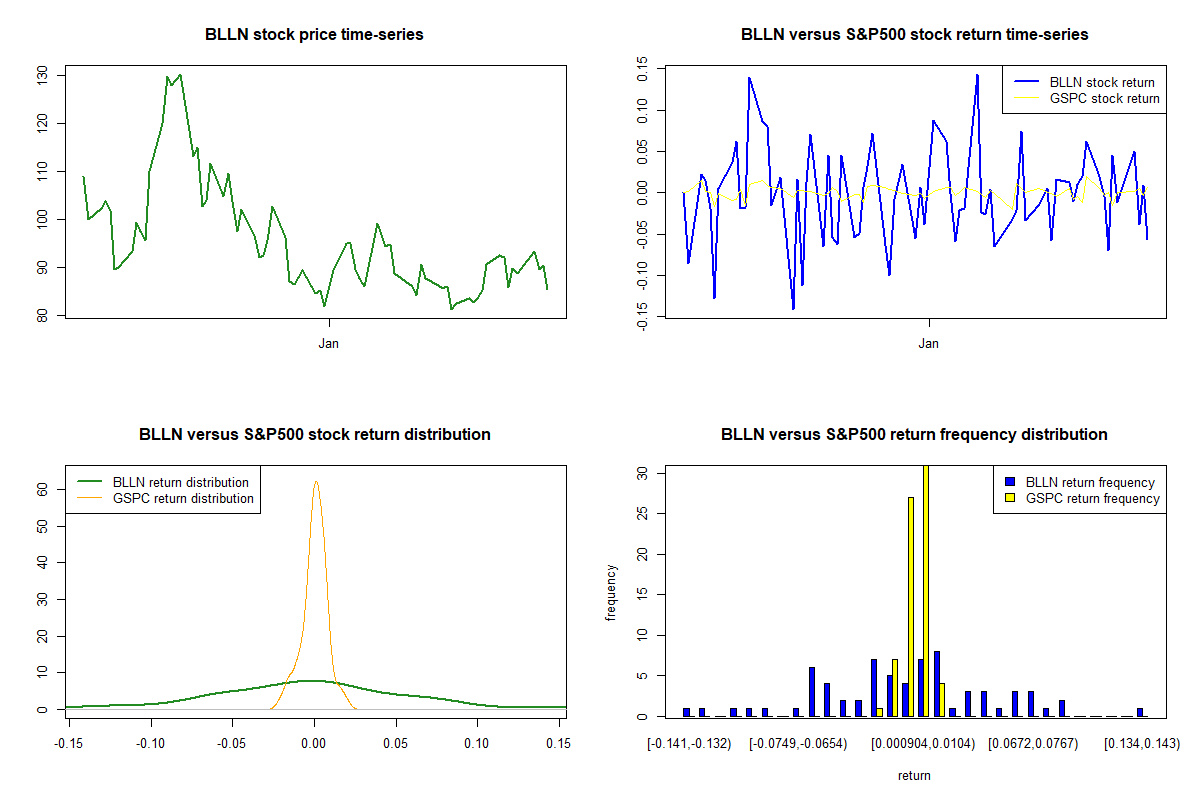Image resolution: width=1200 pixels, height=800 pixels.
Task: Click the 'Jan' label under the stock return chart
Action: coord(929,344)
